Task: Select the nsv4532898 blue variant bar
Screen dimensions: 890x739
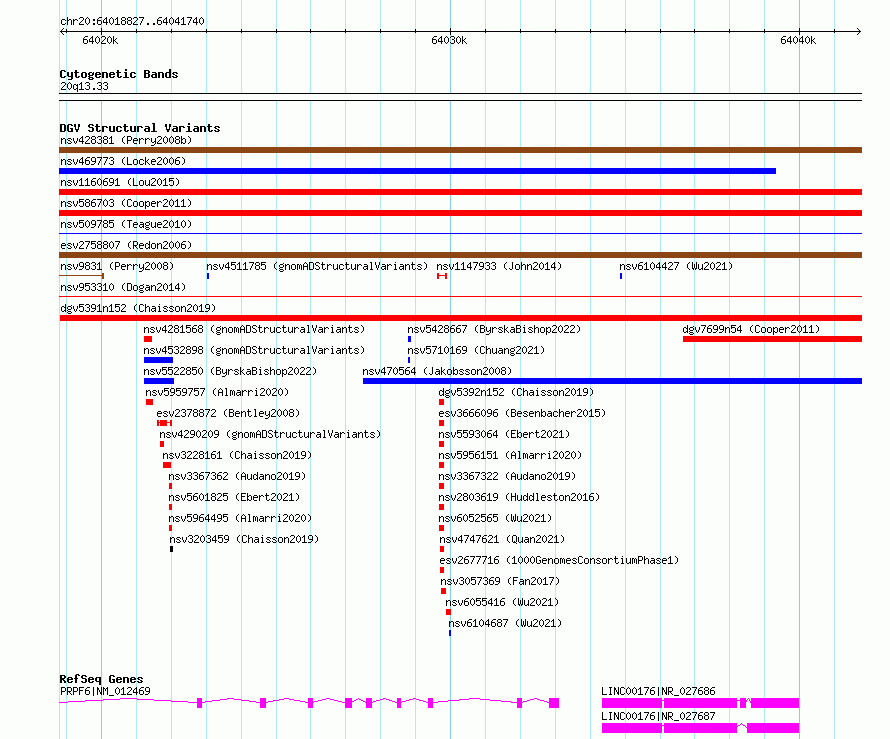Action: pyautogui.click(x=158, y=360)
